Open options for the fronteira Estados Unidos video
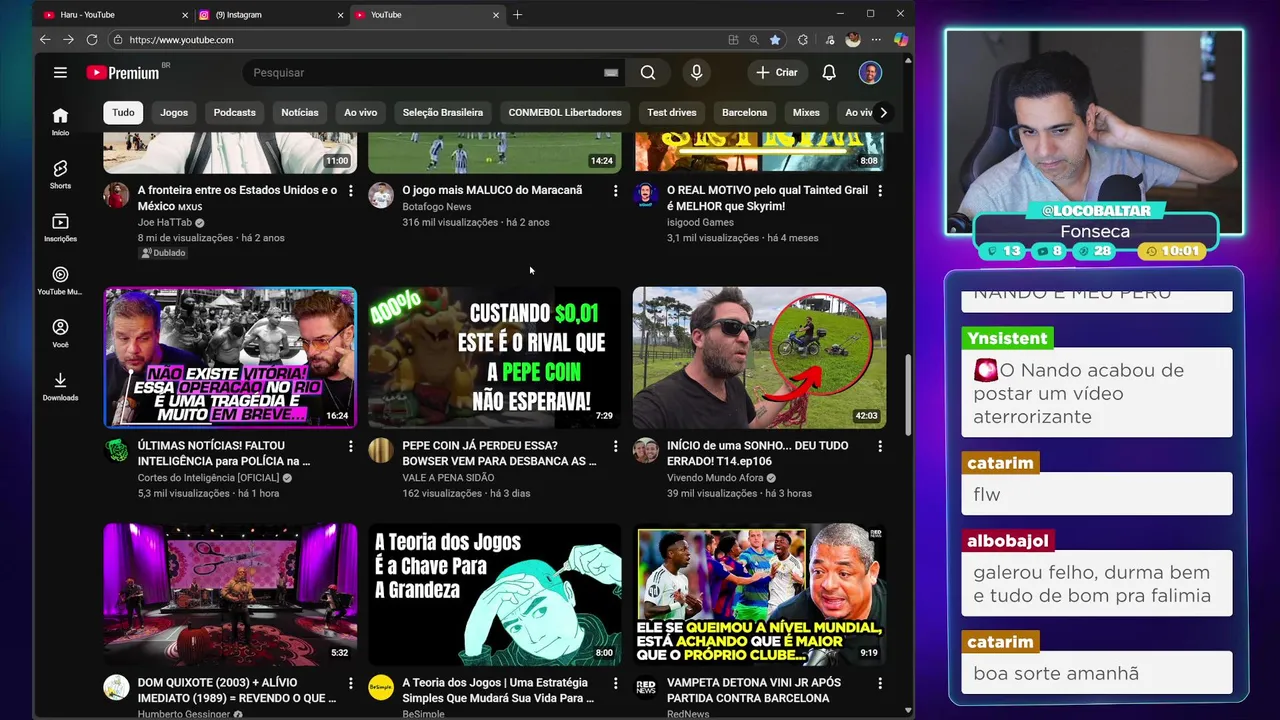The image size is (1280, 720). [350, 190]
